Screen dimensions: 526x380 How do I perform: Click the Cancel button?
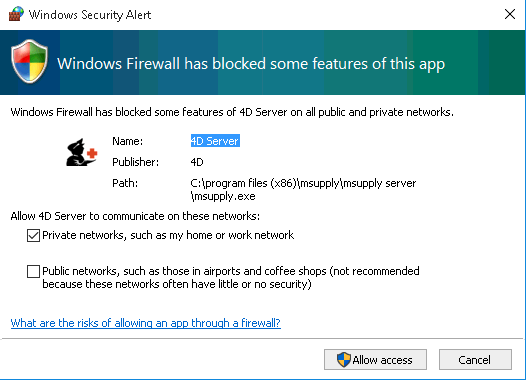[x=475, y=360]
